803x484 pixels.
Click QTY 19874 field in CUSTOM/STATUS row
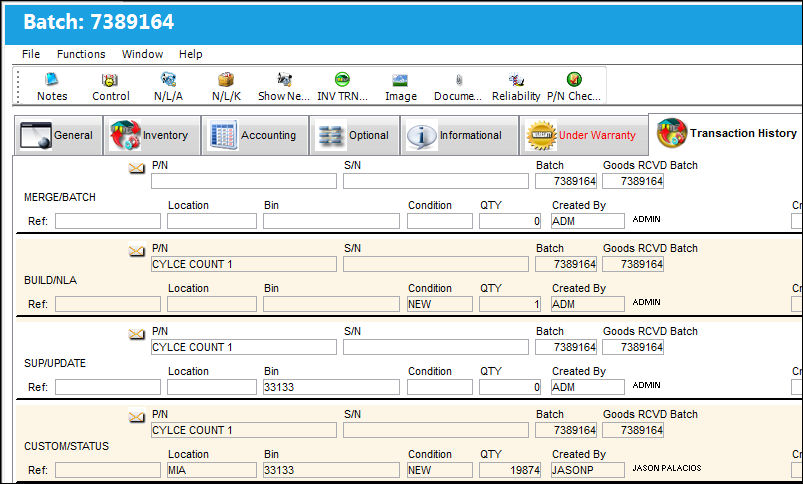[510, 470]
